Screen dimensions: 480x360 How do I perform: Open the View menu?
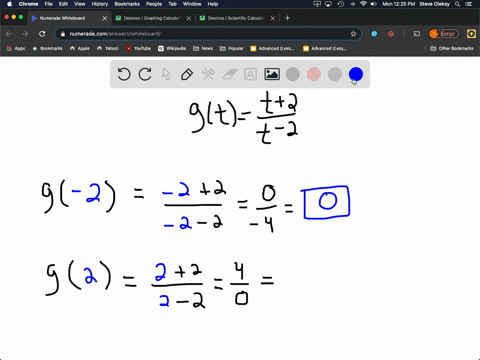80,4
